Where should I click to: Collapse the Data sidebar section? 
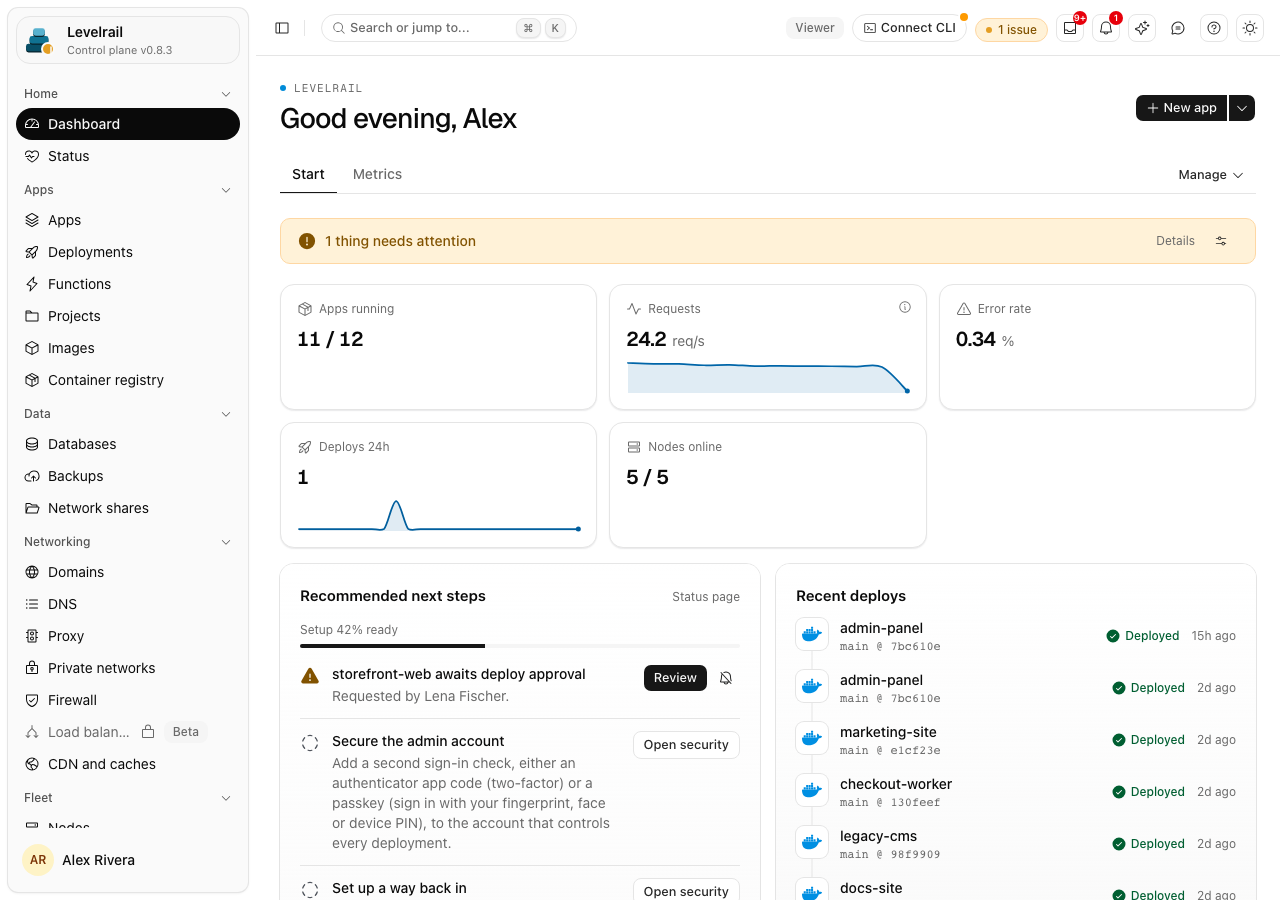tap(226, 414)
